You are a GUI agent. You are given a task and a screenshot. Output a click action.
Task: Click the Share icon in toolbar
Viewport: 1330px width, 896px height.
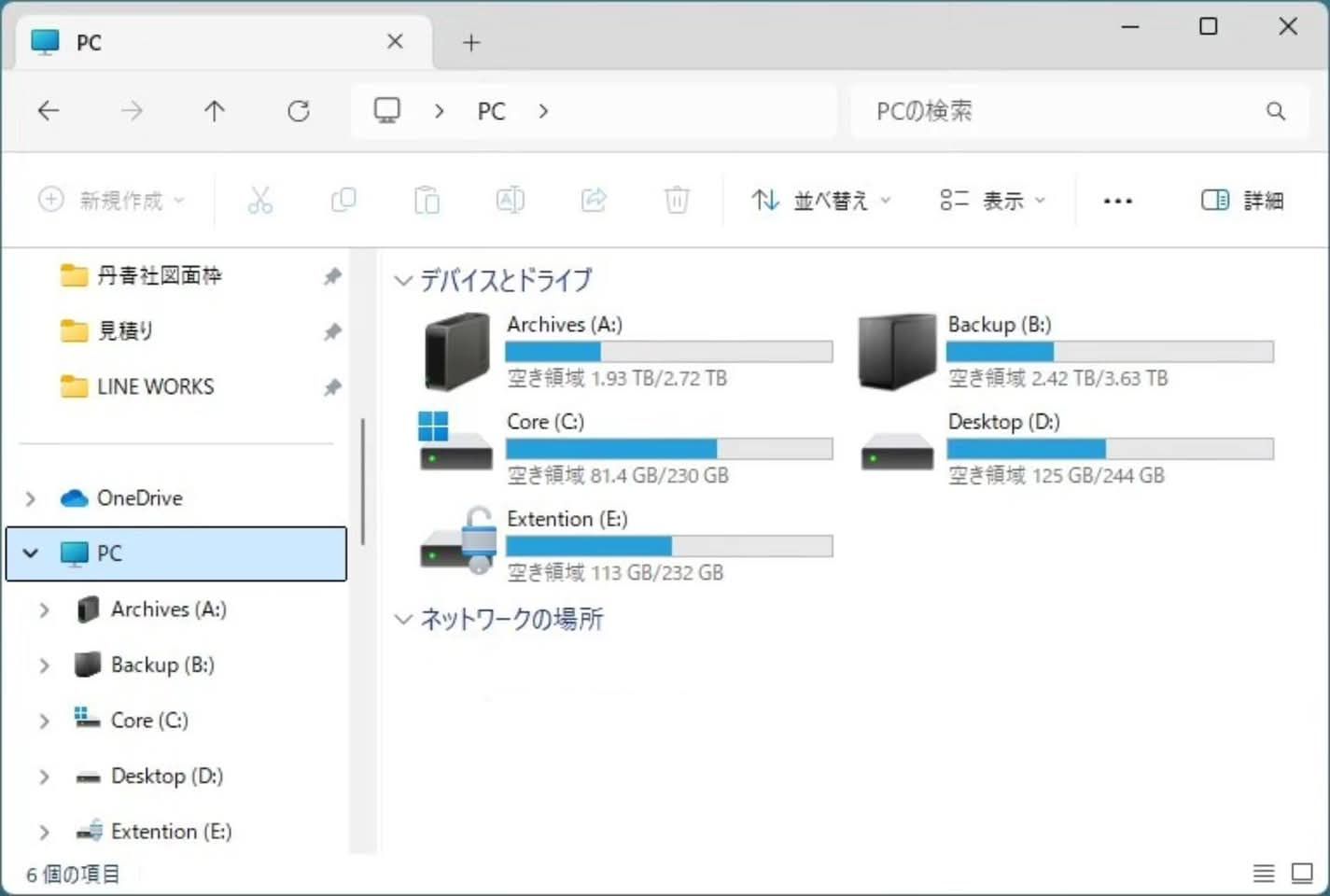click(594, 200)
